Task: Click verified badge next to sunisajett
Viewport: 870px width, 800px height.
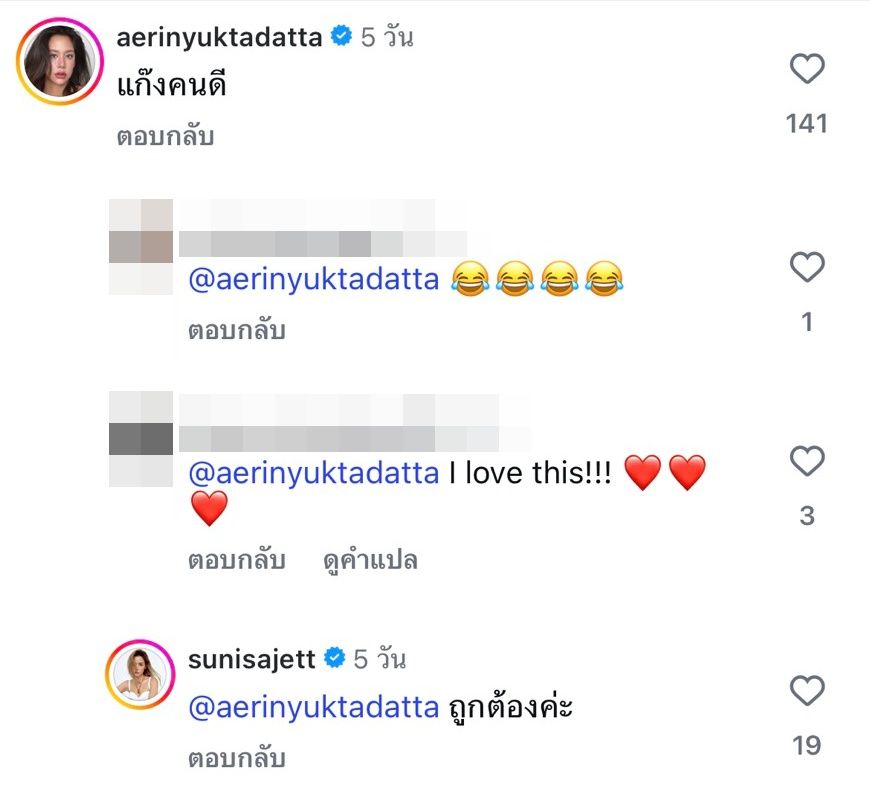Action: pyautogui.click(x=335, y=659)
